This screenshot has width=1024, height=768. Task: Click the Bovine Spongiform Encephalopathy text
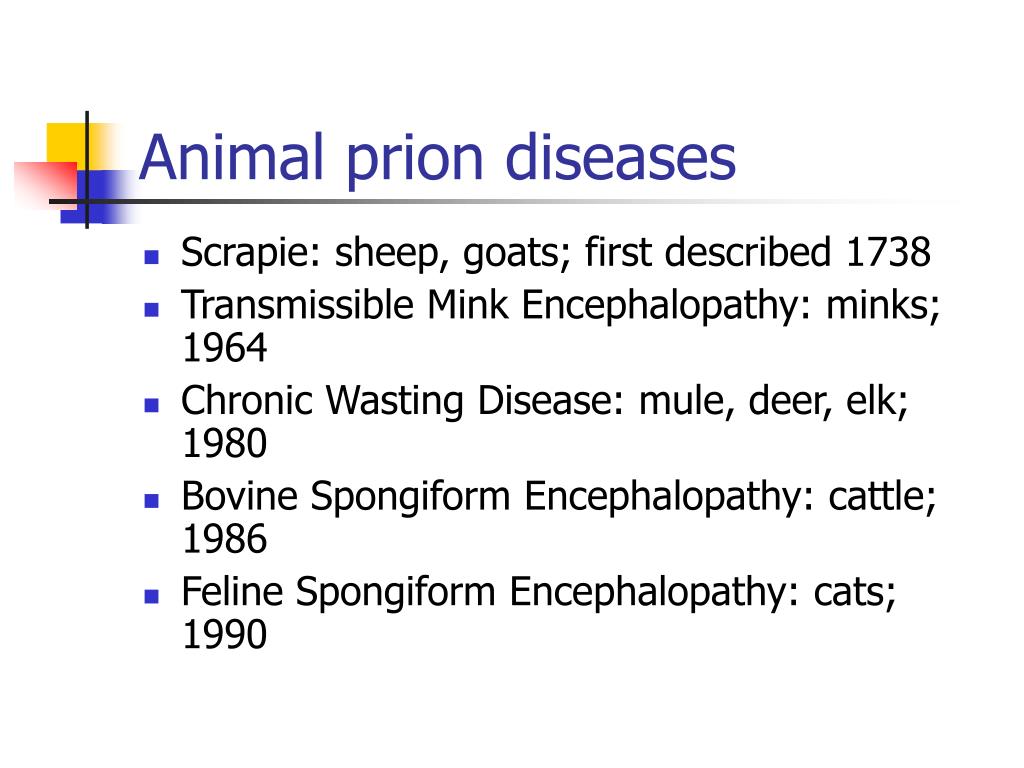[x=492, y=496]
